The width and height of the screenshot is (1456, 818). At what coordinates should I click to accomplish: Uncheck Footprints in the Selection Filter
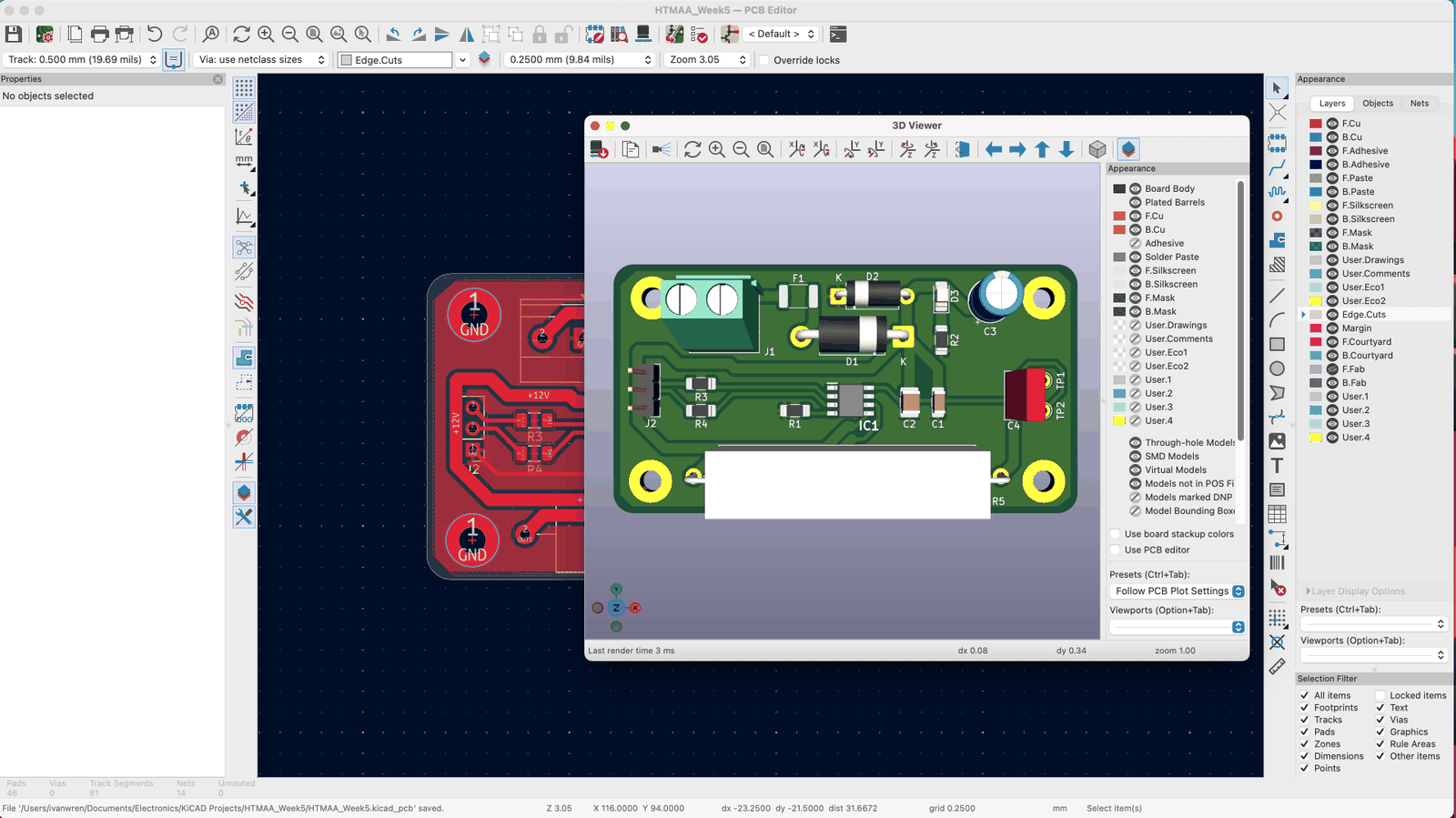tap(1305, 707)
